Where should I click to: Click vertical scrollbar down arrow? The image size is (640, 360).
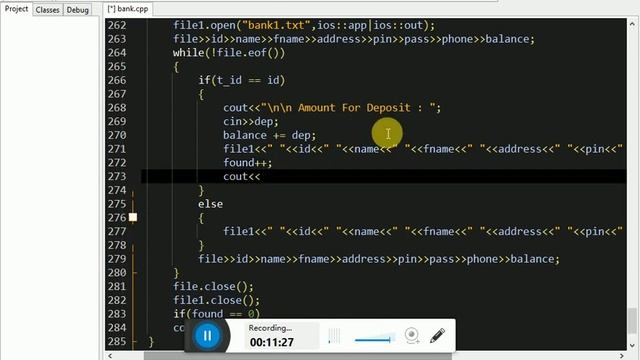632,345
